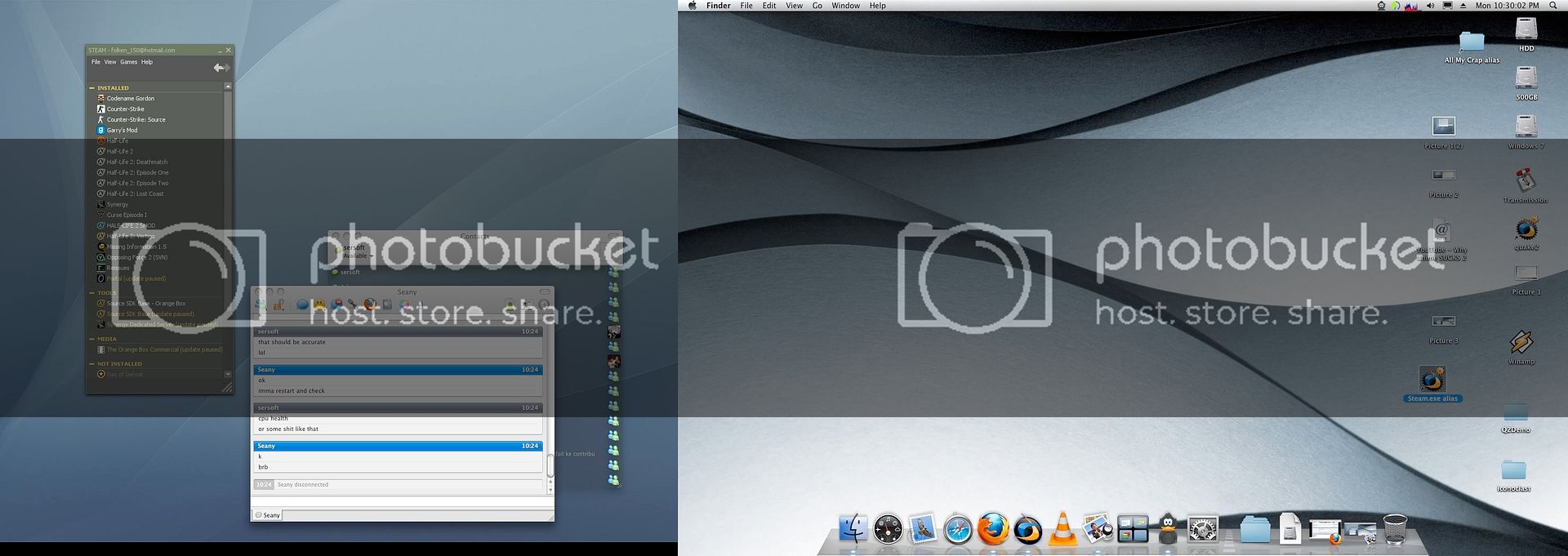Open the disk image document in Dock

pyautogui.click(x=1290, y=528)
